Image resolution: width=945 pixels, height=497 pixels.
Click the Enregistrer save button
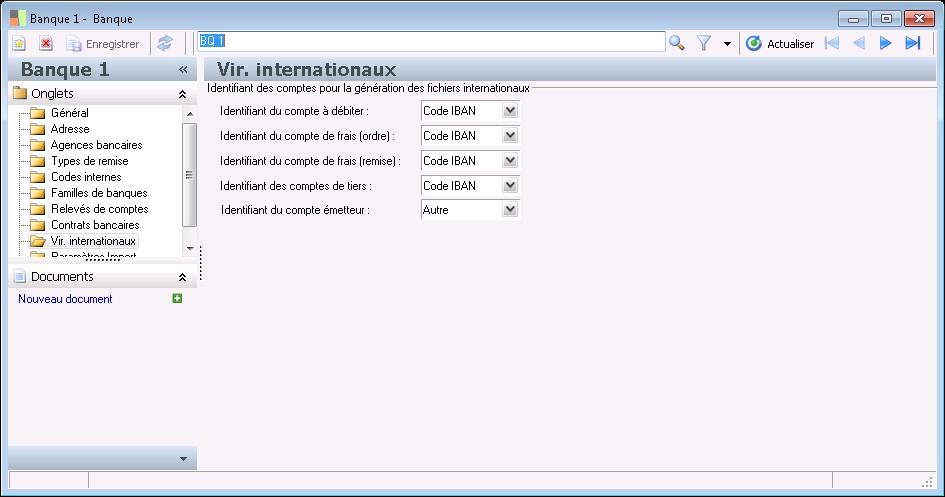point(103,44)
